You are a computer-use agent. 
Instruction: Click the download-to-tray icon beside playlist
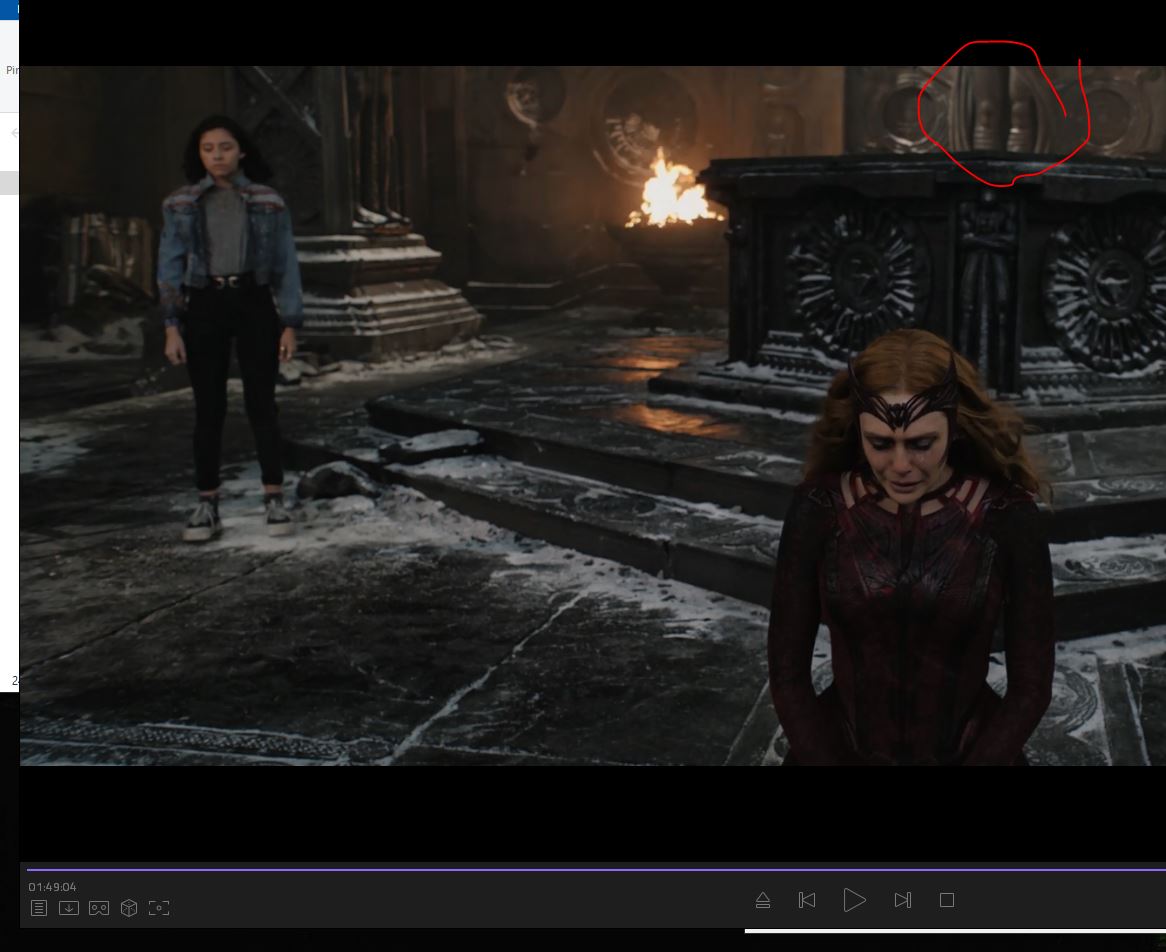pyautogui.click(x=69, y=908)
